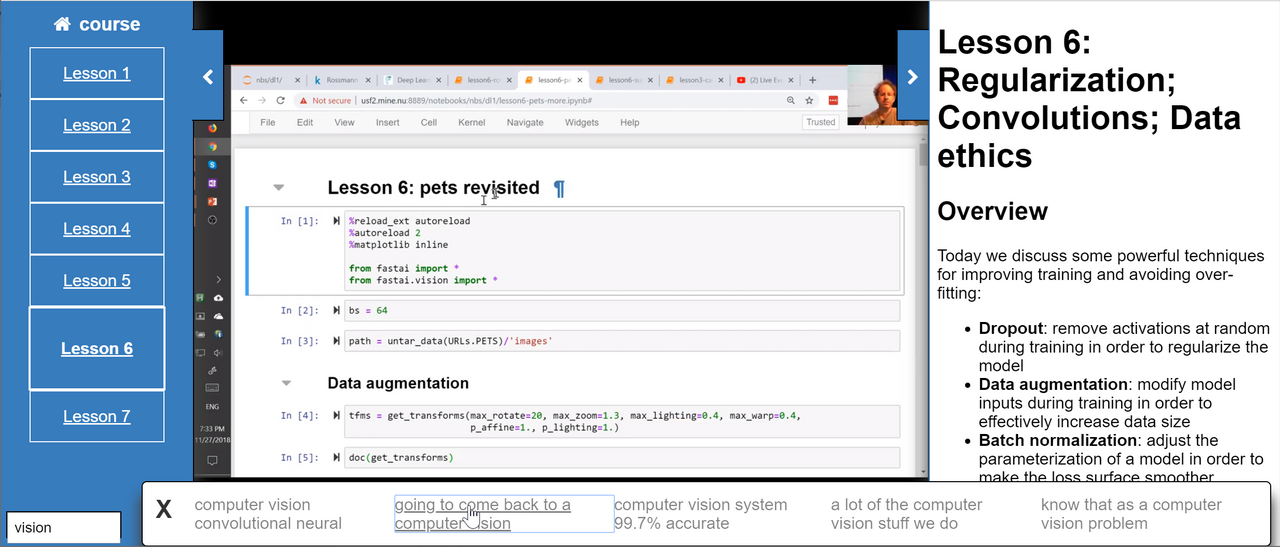Collapse sidebar with the left chevron arrow
This screenshot has width=1280, height=547.
[x=208, y=77]
